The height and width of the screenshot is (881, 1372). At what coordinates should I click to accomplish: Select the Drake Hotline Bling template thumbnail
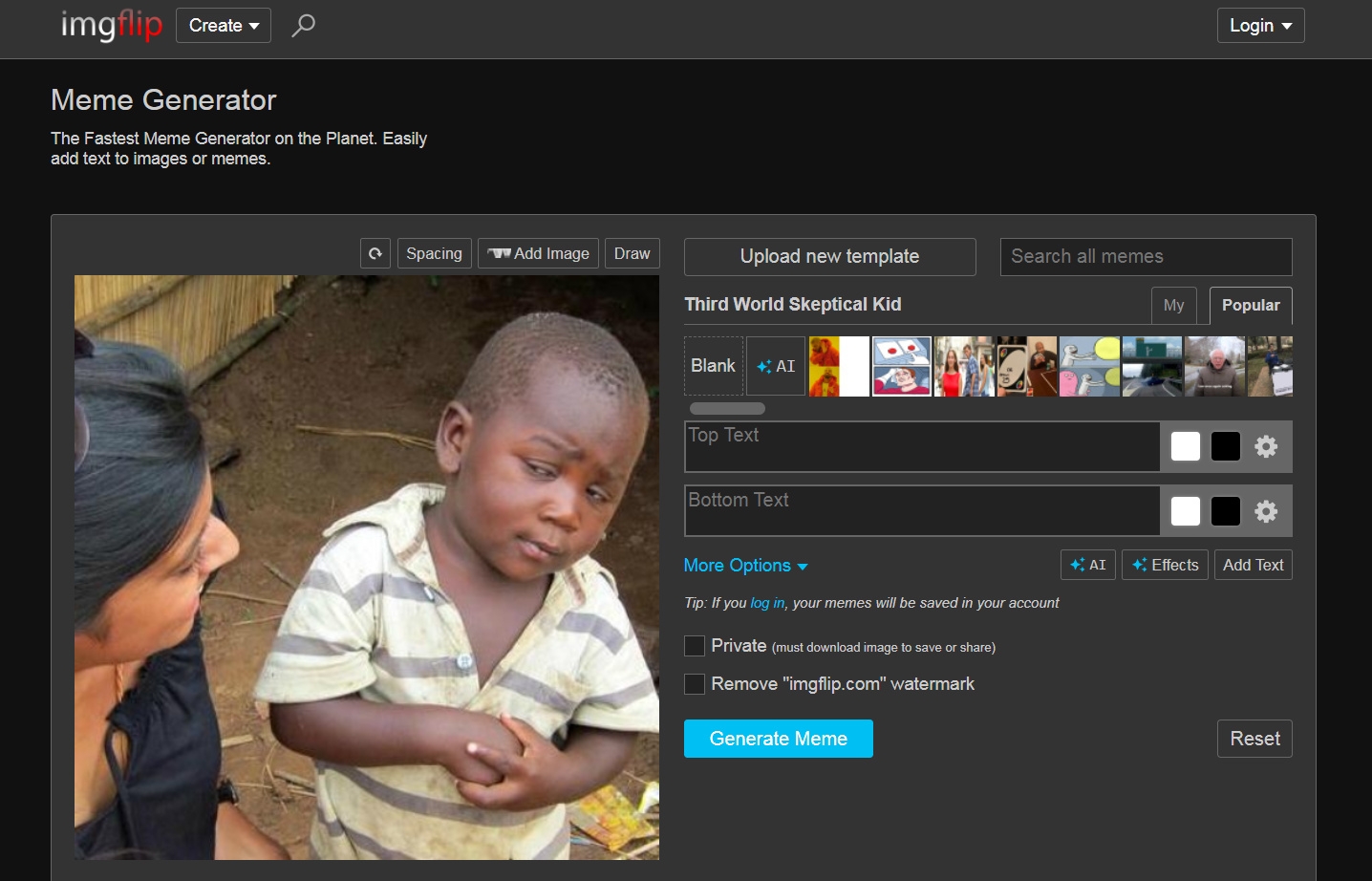[x=839, y=366]
